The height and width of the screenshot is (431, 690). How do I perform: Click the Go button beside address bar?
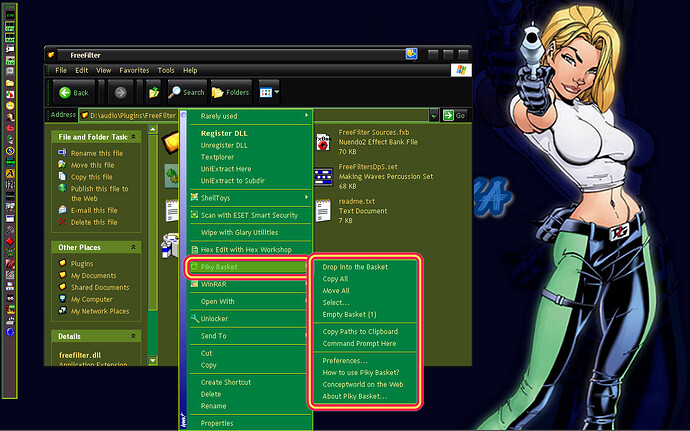coord(455,116)
